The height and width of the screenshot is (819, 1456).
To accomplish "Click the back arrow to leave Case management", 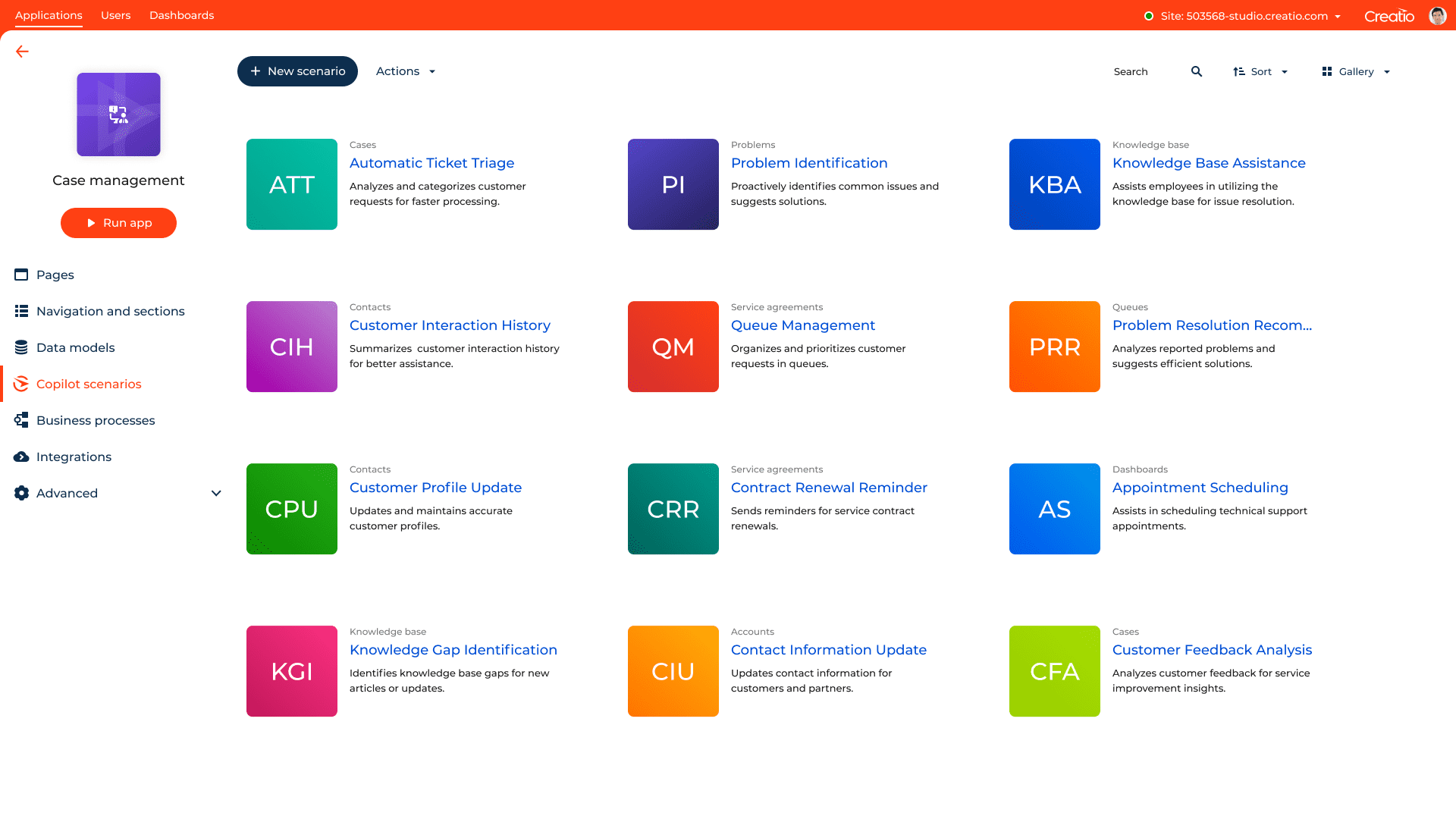I will click(x=21, y=52).
